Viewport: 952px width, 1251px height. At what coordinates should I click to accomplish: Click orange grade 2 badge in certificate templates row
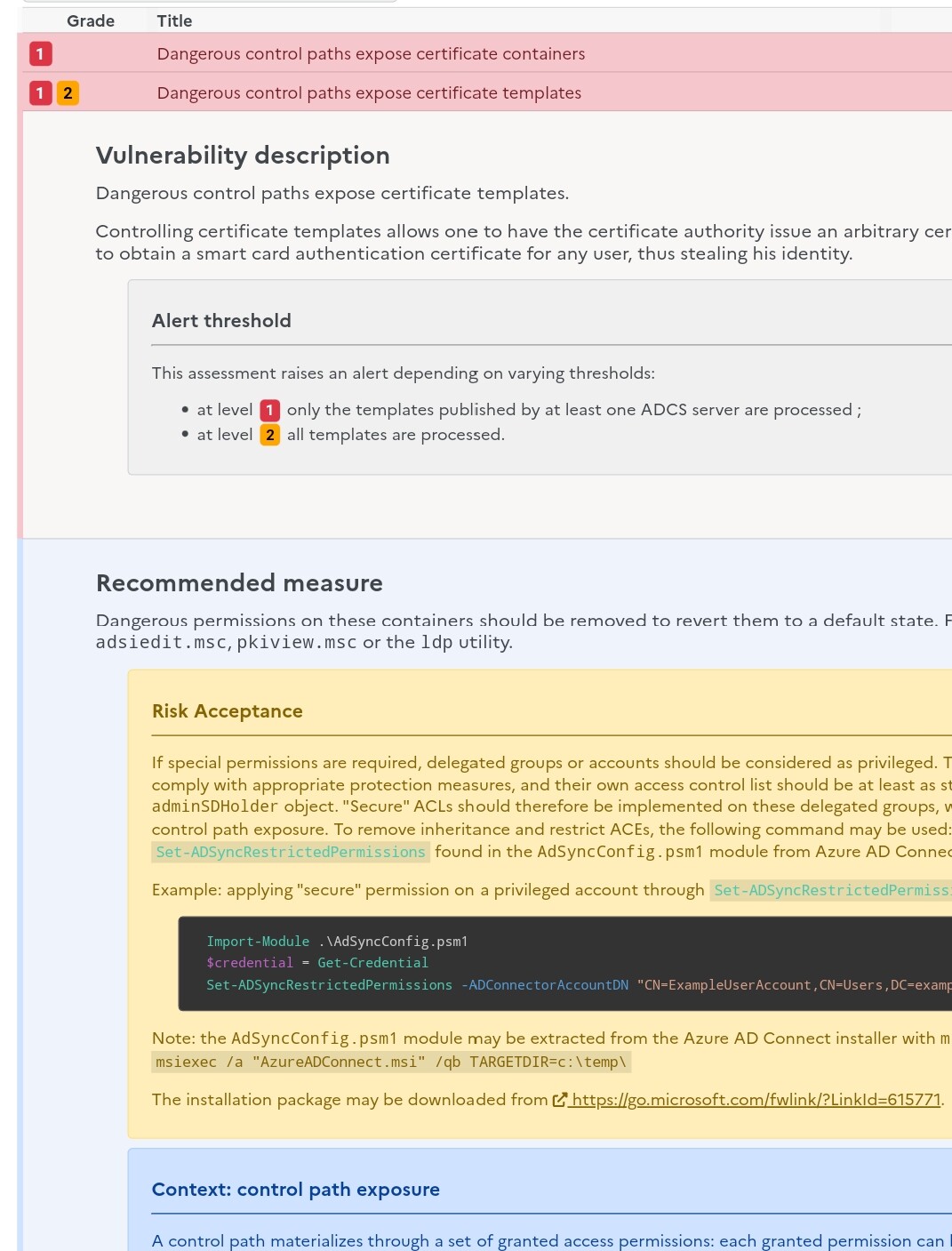68,93
